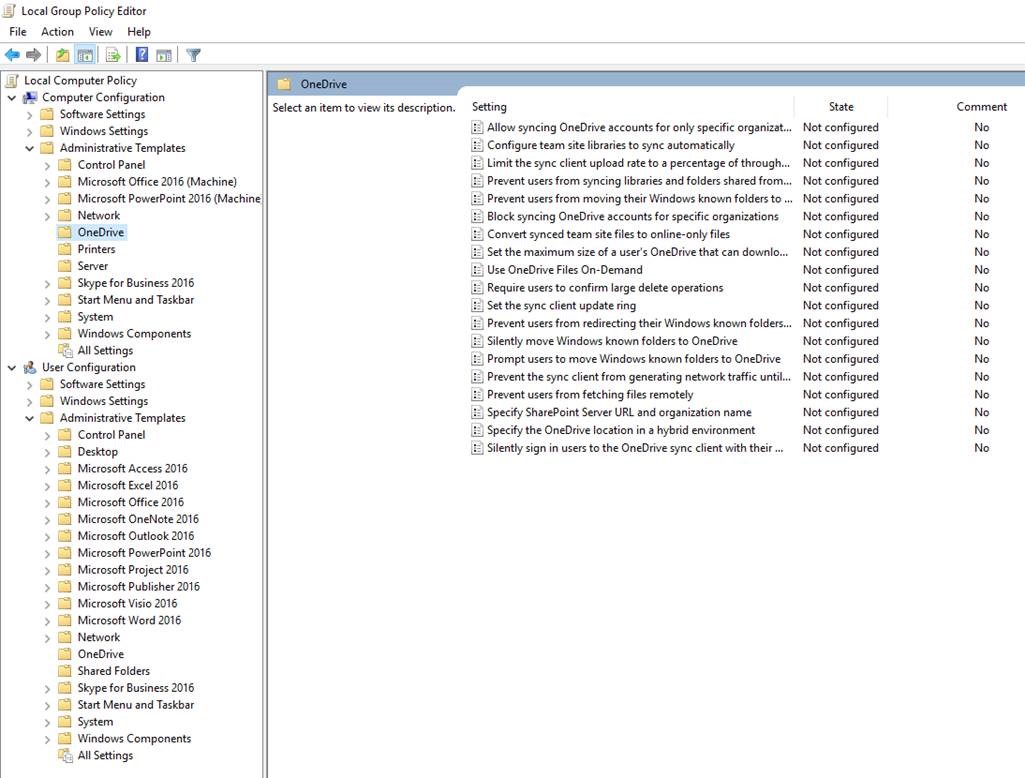Select 'Limit the sync client upload rate' policy
This screenshot has height=778, width=1025.
[638, 163]
